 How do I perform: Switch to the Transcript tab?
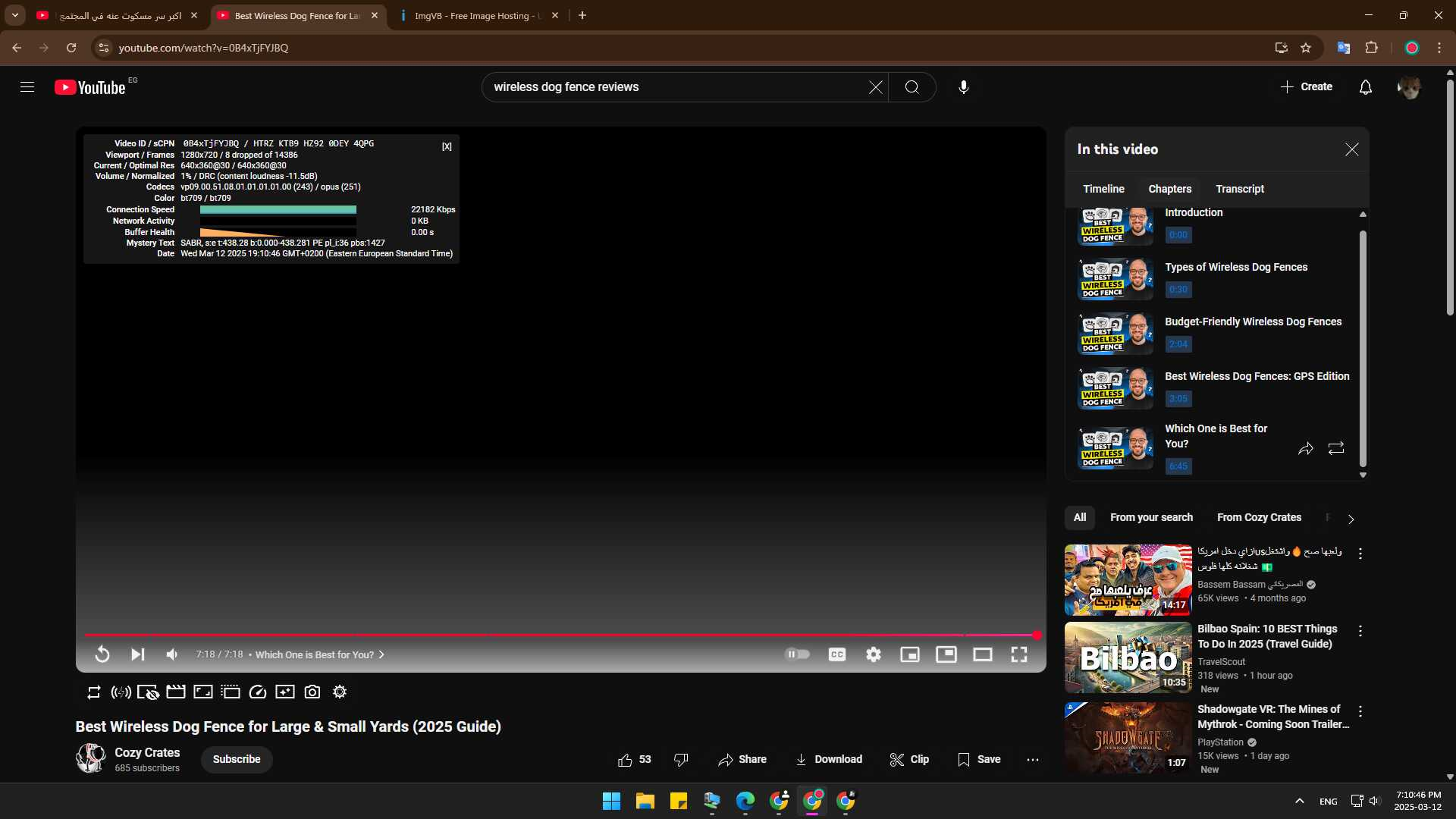(x=1240, y=189)
